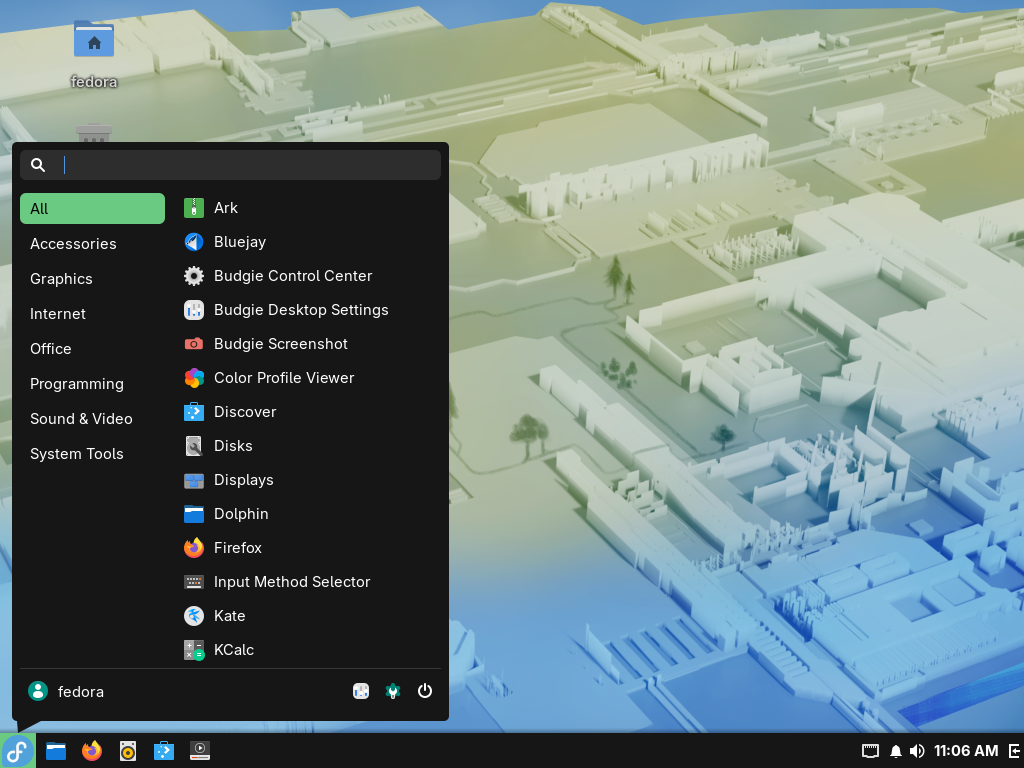Click the search magnifier icon

[38, 165]
